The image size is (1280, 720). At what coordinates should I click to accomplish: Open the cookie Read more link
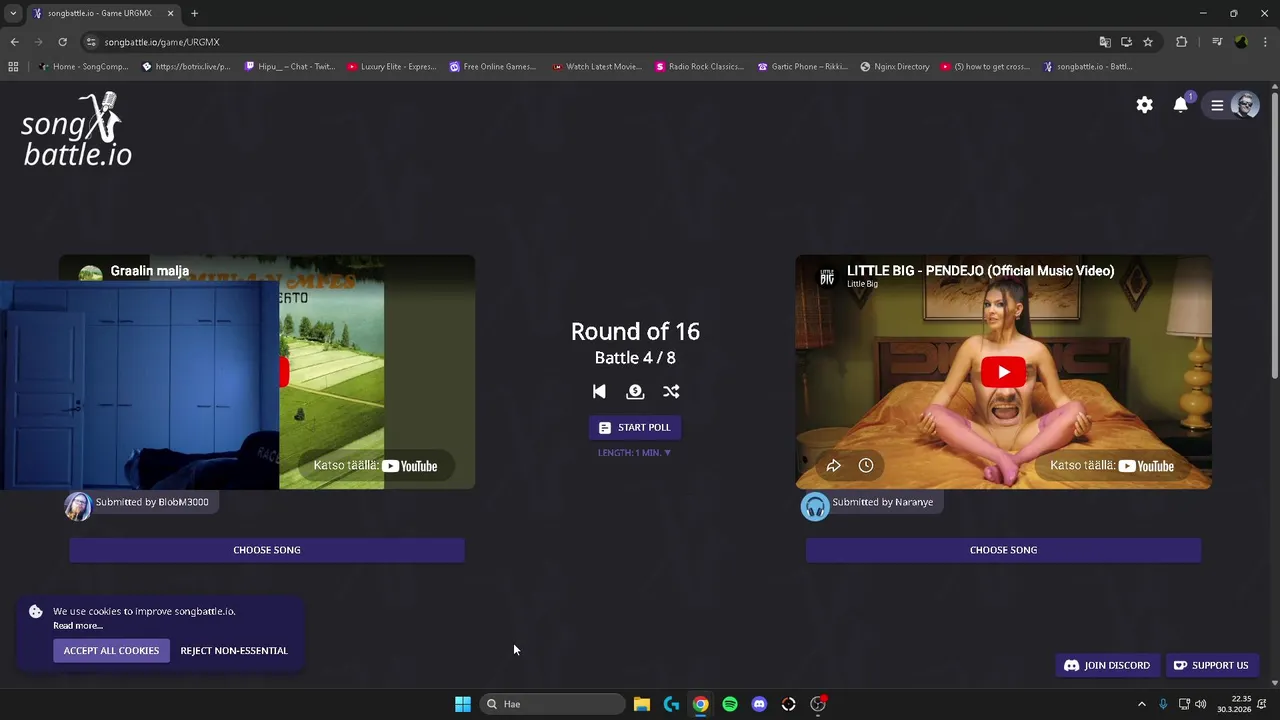click(x=78, y=626)
